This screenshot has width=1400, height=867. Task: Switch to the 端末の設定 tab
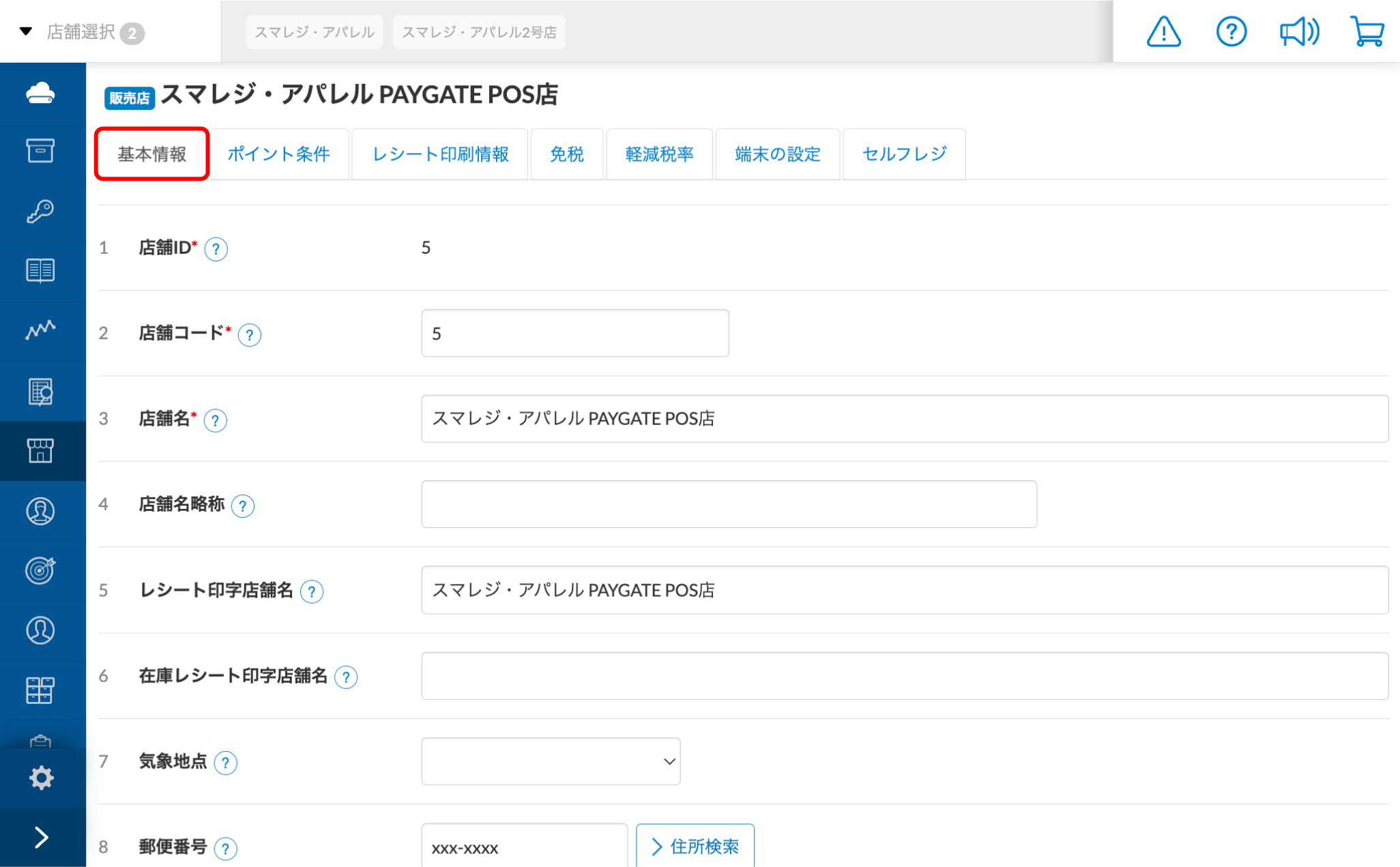tap(778, 154)
